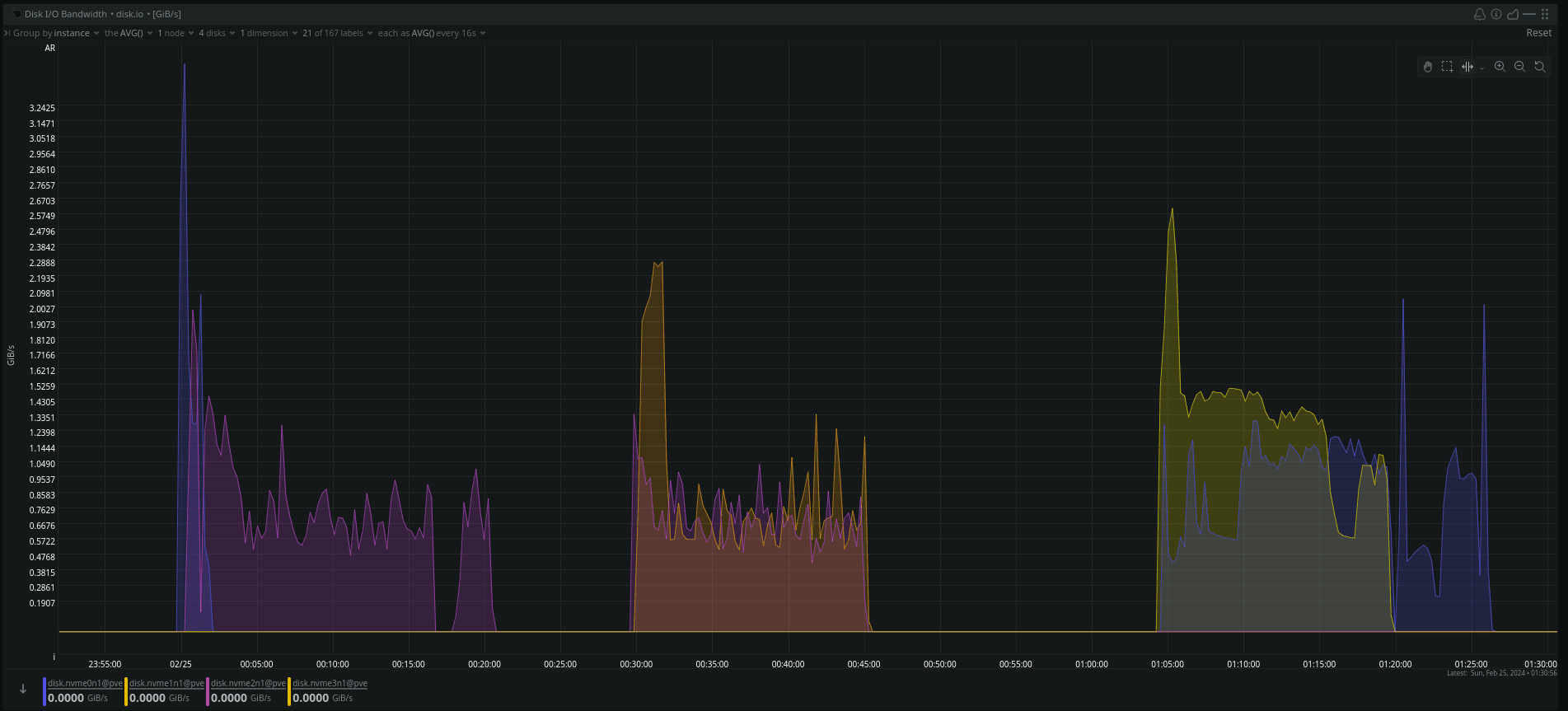Reset chart zoom with magnifier-arrow icon
The image size is (1568, 711).
[x=1539, y=67]
